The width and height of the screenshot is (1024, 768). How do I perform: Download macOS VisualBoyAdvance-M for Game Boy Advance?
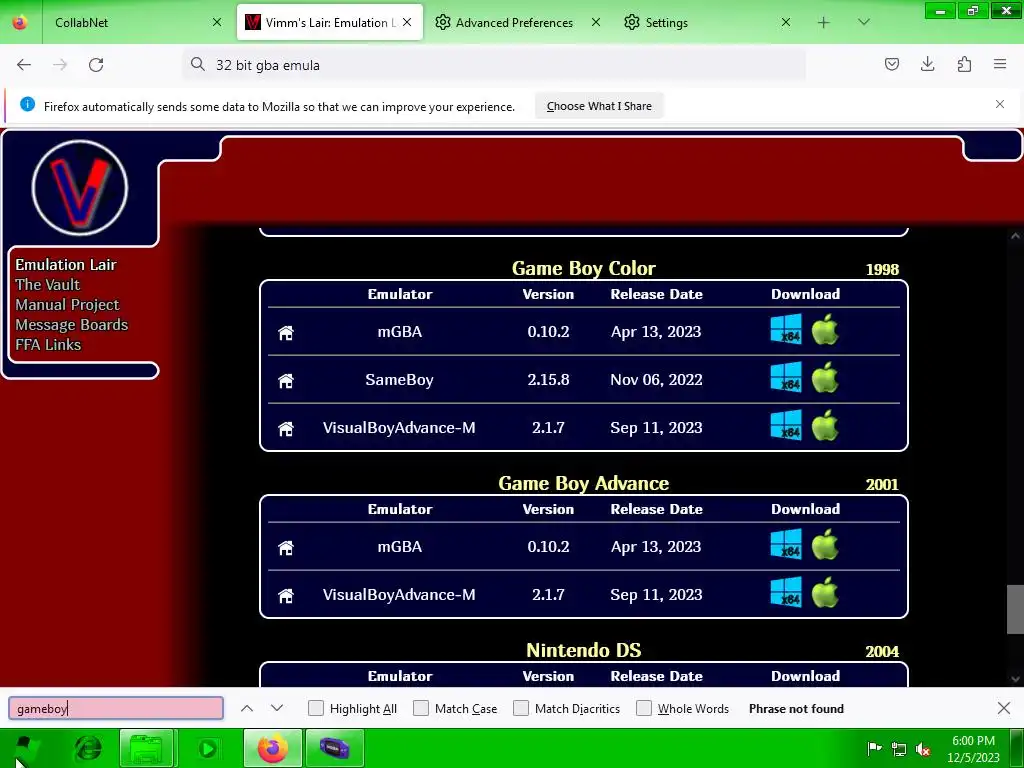(825, 592)
